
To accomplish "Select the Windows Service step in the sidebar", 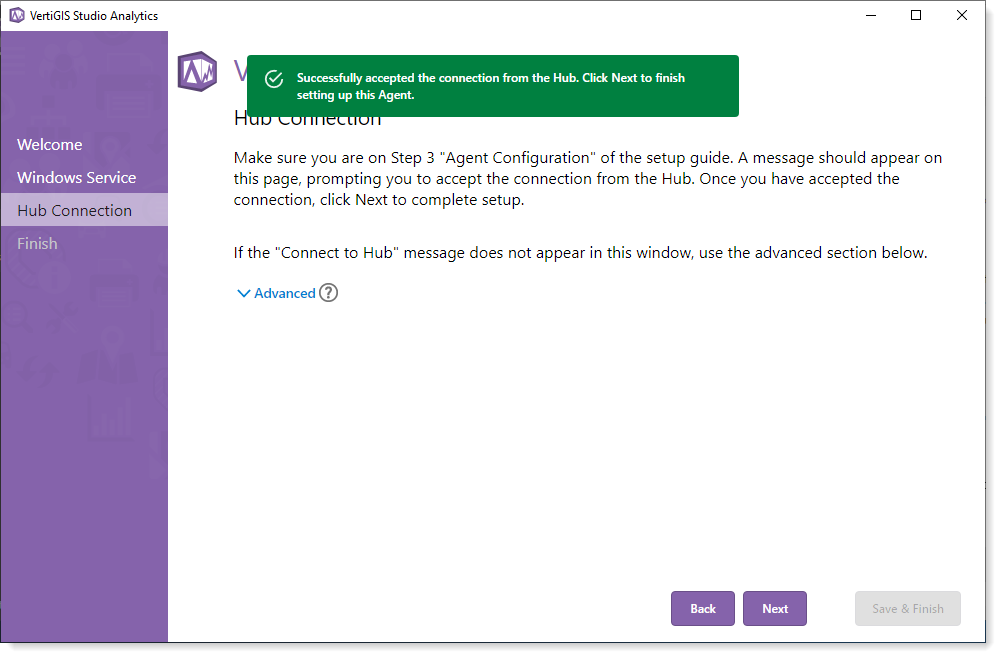I will coord(76,178).
